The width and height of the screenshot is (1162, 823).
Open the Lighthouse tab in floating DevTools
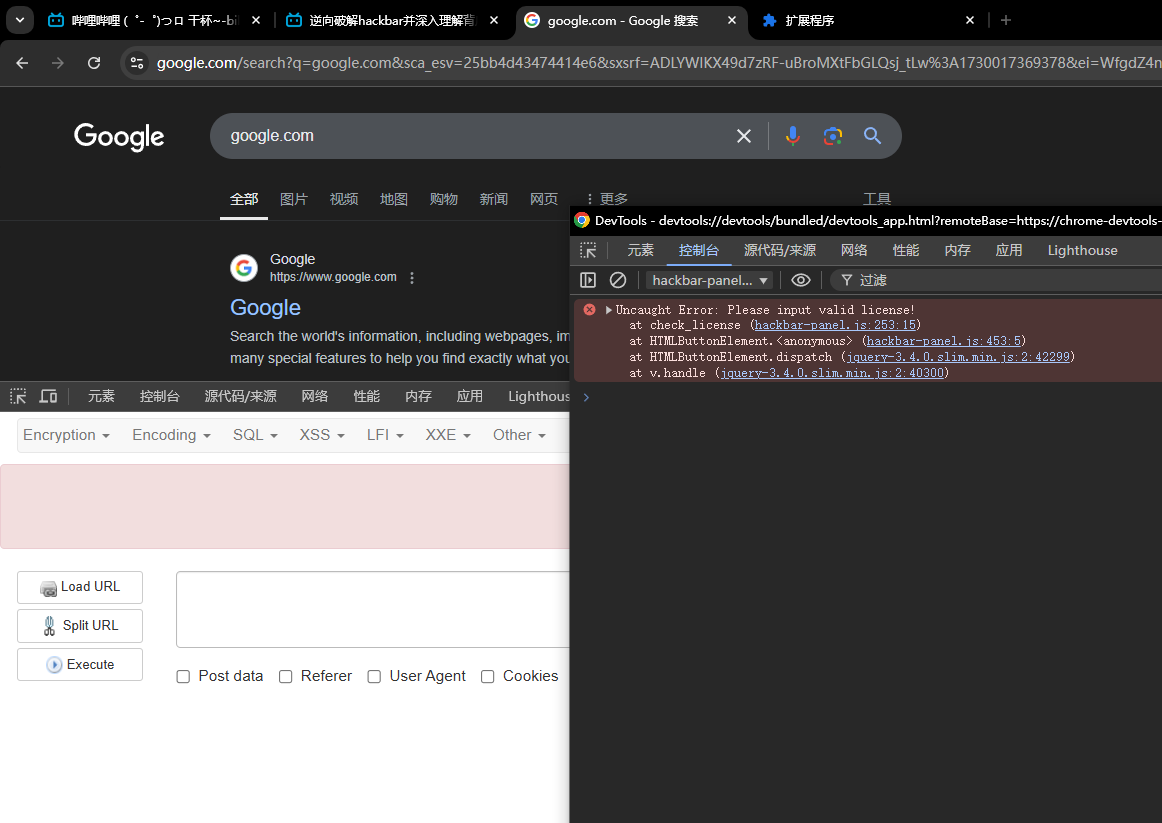coord(1082,250)
